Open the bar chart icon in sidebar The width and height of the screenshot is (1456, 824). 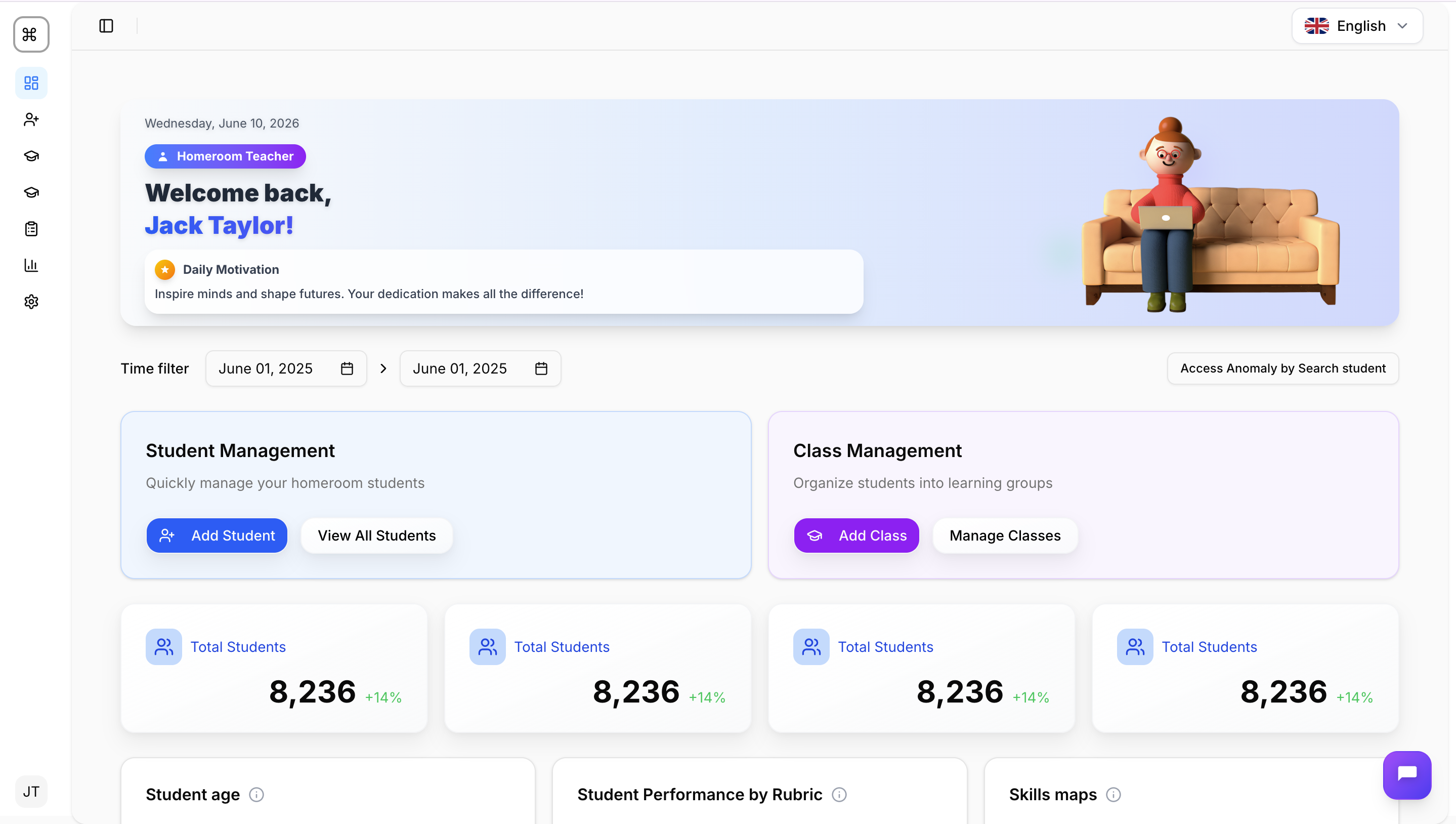(x=31, y=265)
